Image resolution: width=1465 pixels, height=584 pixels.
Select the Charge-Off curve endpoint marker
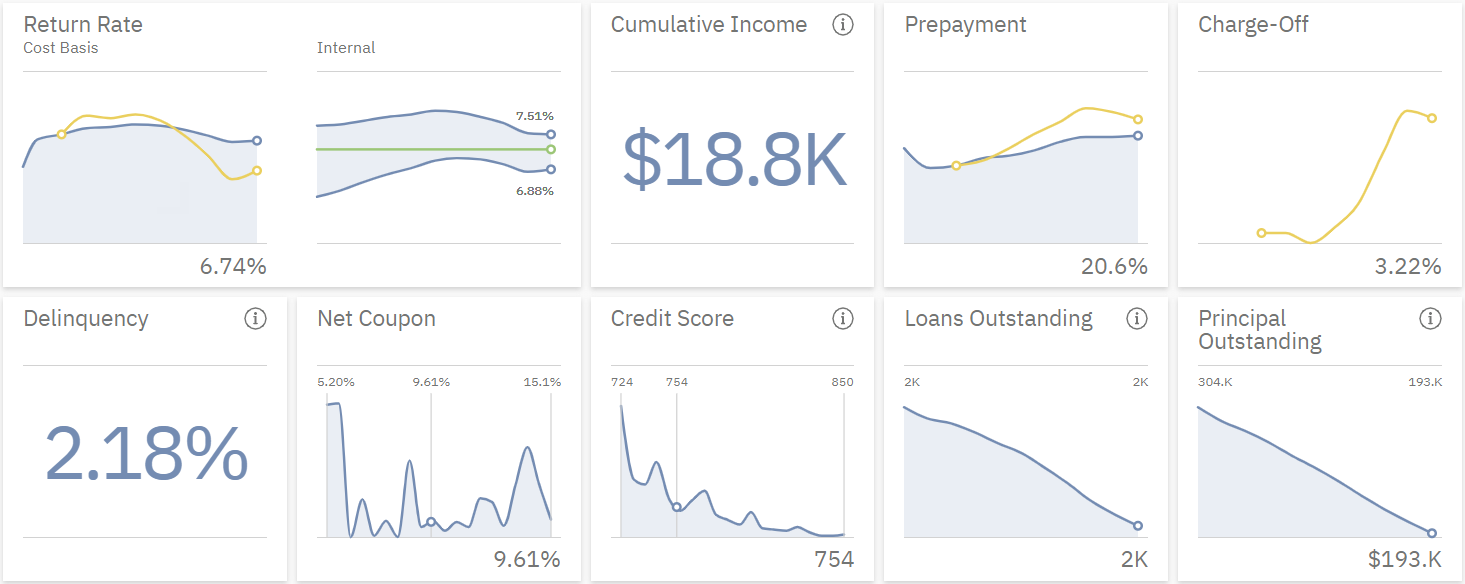pyautogui.click(x=1431, y=117)
